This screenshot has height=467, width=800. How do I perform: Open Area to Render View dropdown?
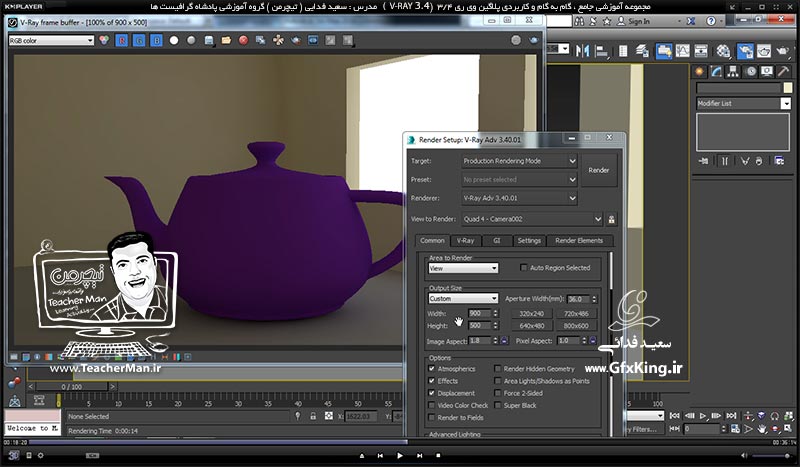[x=463, y=268]
